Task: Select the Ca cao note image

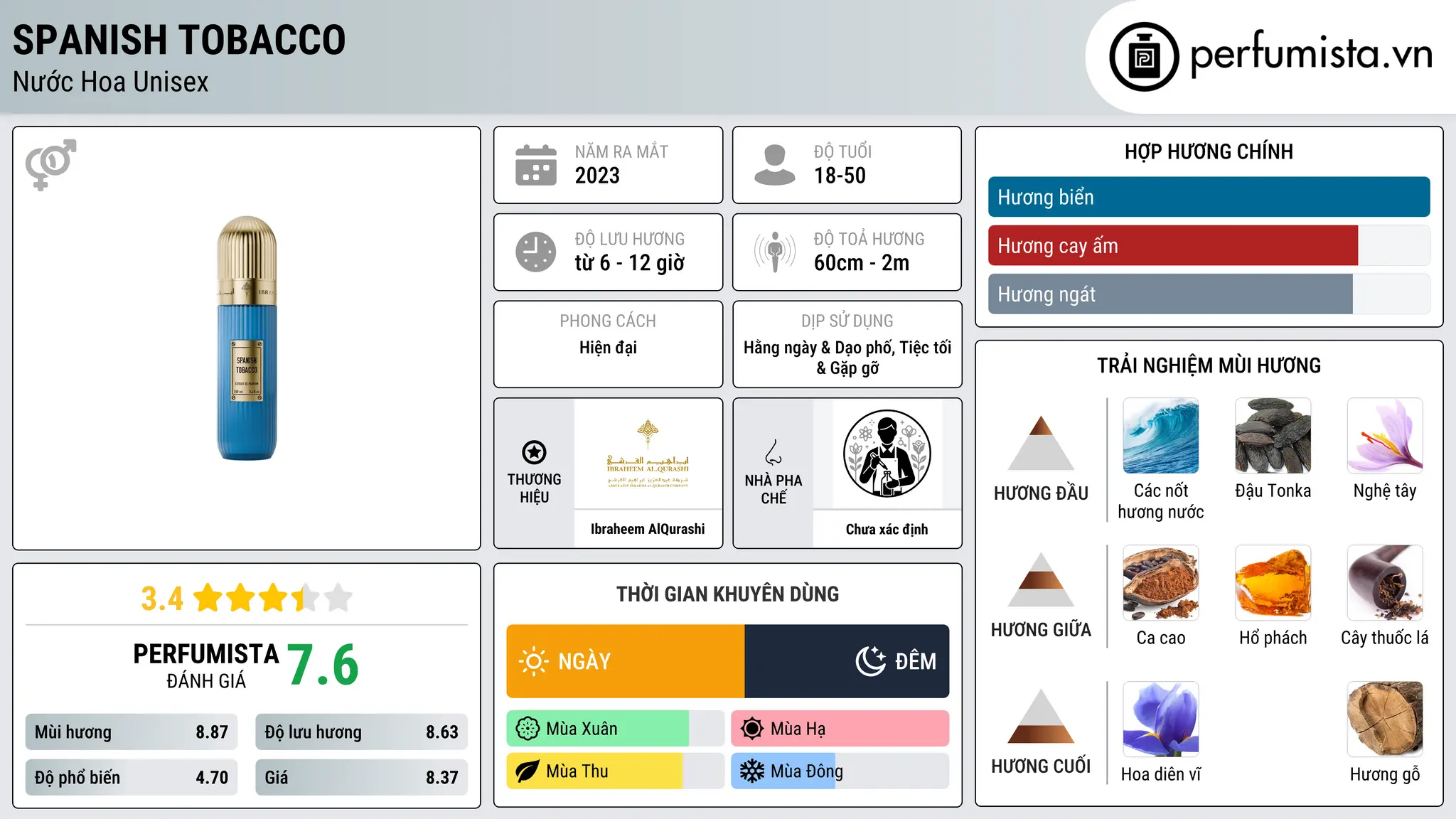Action: click(x=1161, y=583)
